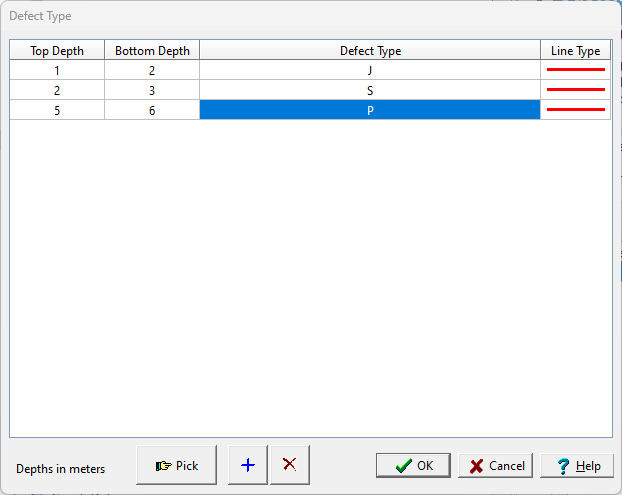Cancel the Defect Type dialog
Screen dimensions: 622x495
[x=497, y=466]
